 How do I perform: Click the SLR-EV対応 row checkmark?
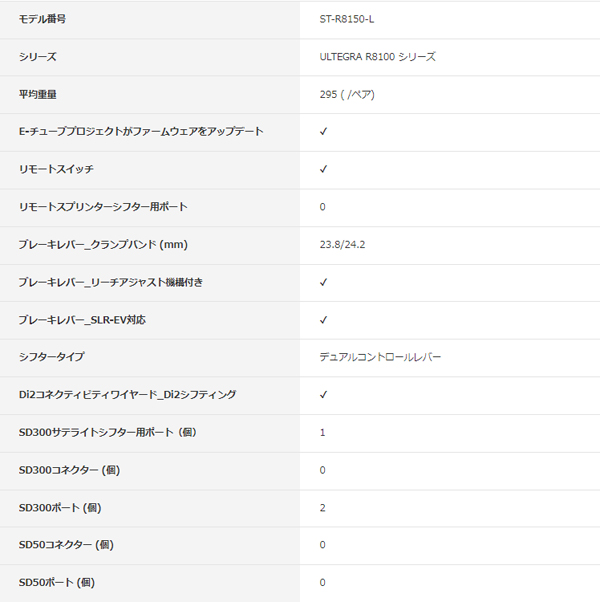click(323, 320)
